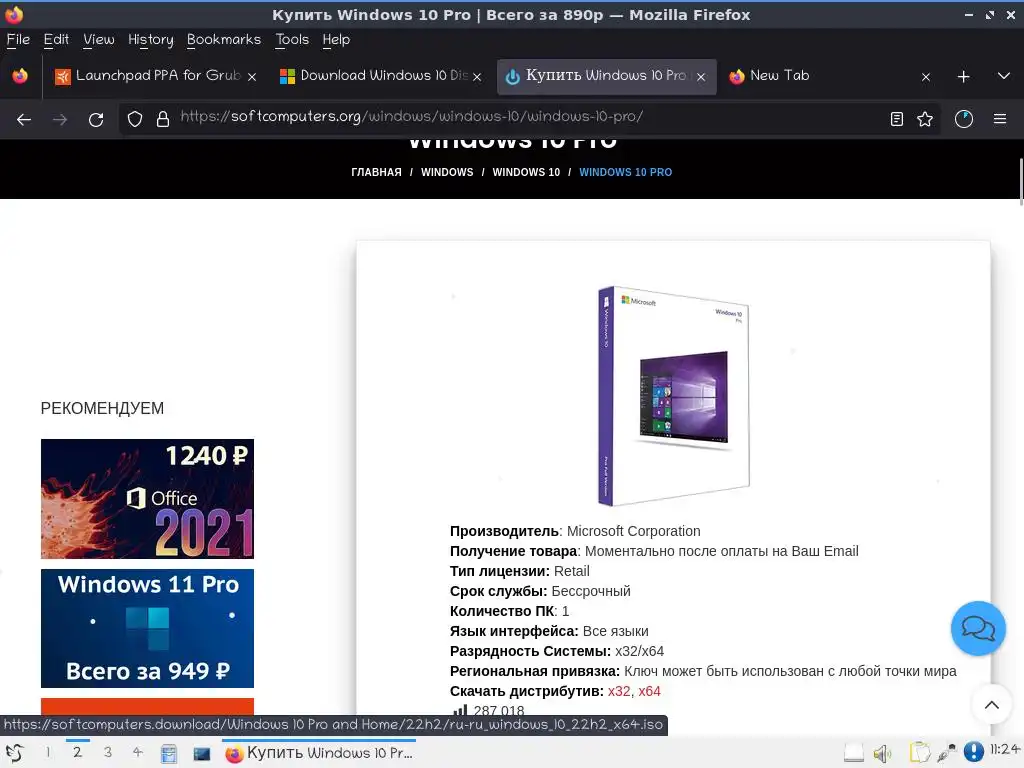Screen dimensions: 1024x768
Task: Open the Firefox hamburger menu
Action: 1000,119
